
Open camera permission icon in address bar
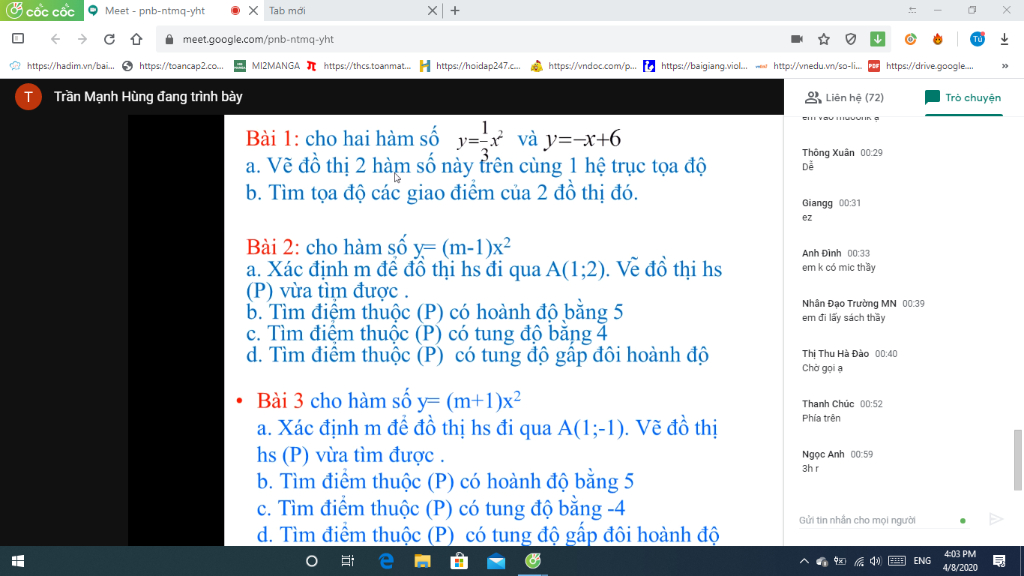point(797,39)
